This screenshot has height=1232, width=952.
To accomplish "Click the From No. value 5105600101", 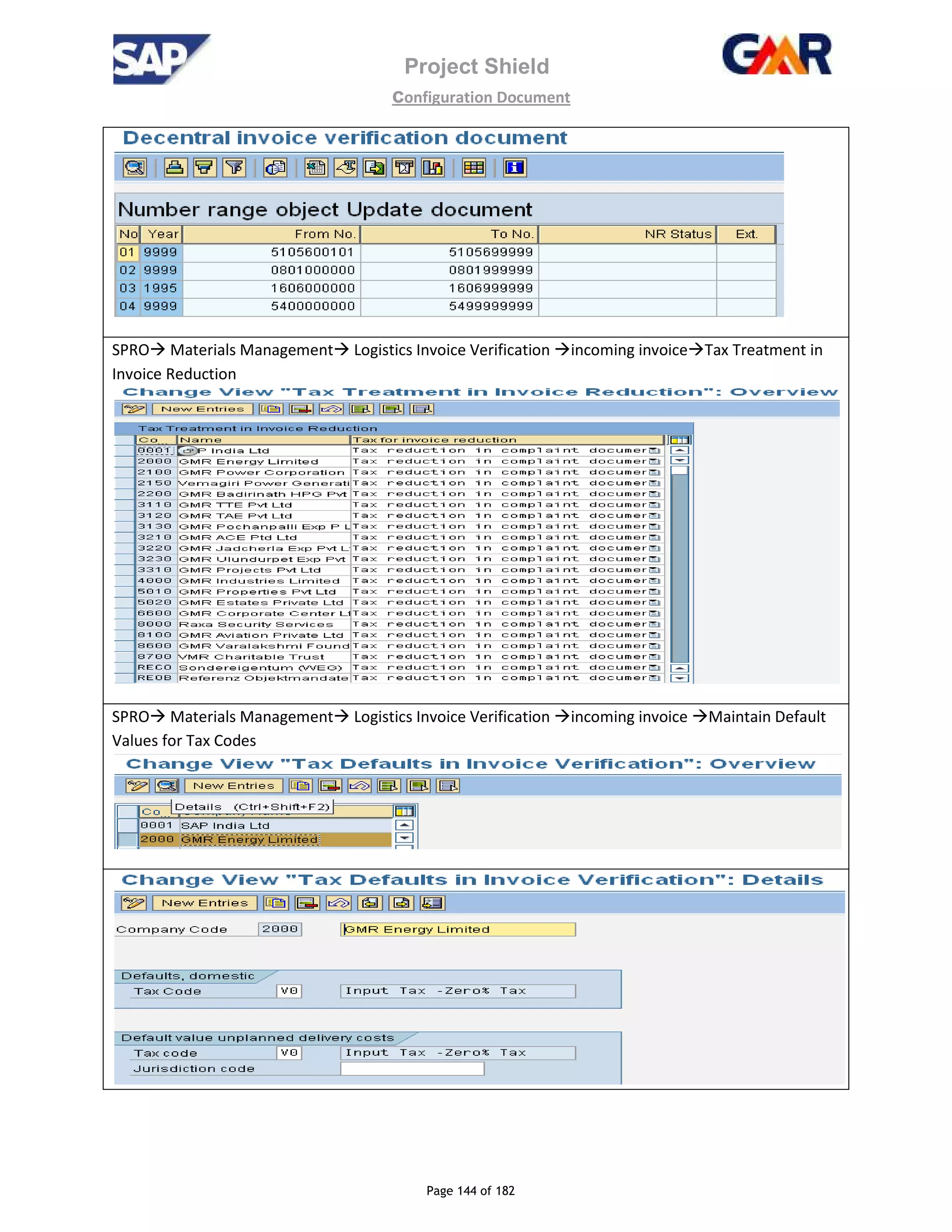I will point(312,252).
